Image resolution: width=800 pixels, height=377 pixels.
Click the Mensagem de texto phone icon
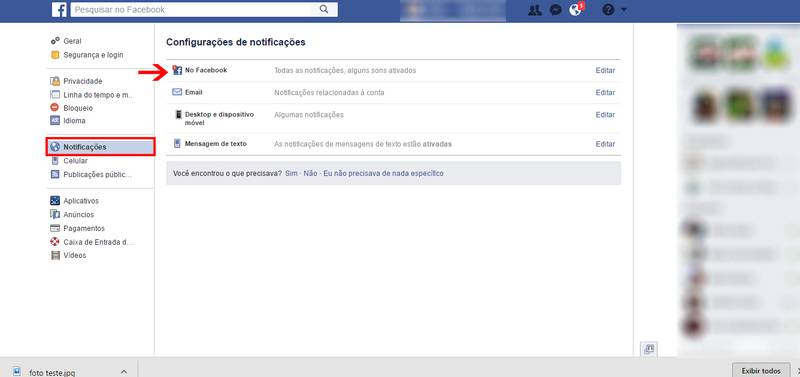[x=178, y=144]
